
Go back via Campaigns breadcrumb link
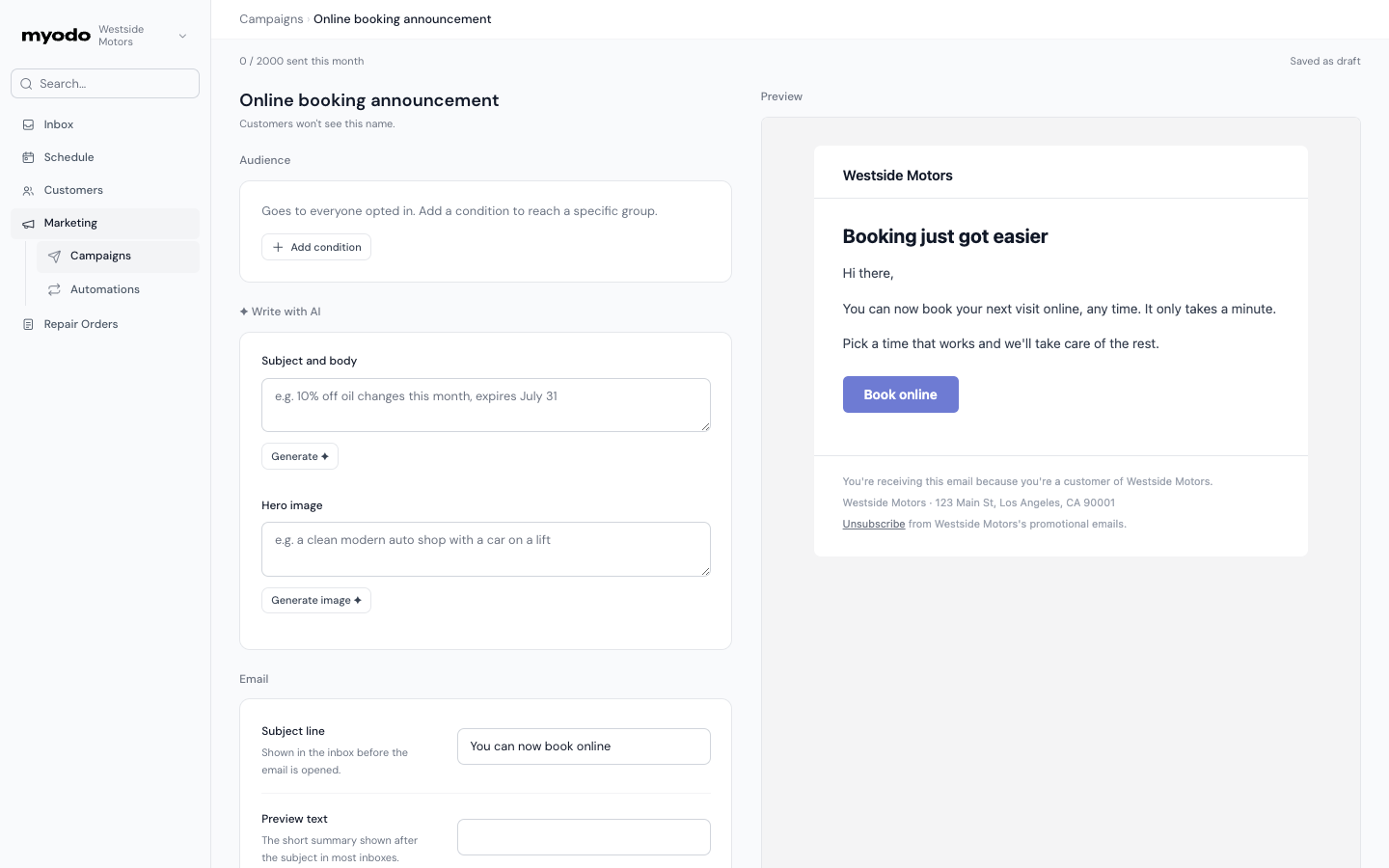pyautogui.click(x=271, y=19)
